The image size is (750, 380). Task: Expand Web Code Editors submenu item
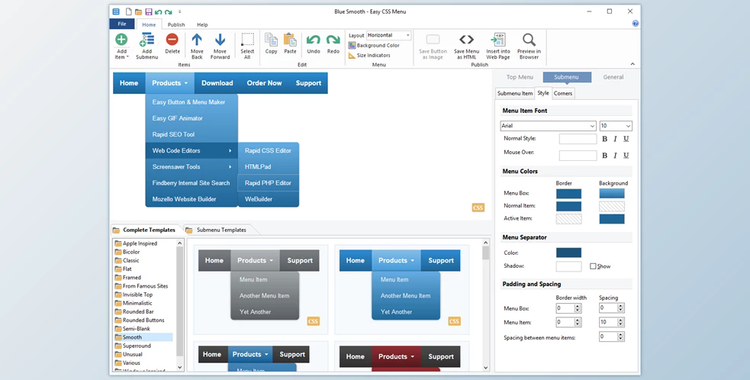191,151
